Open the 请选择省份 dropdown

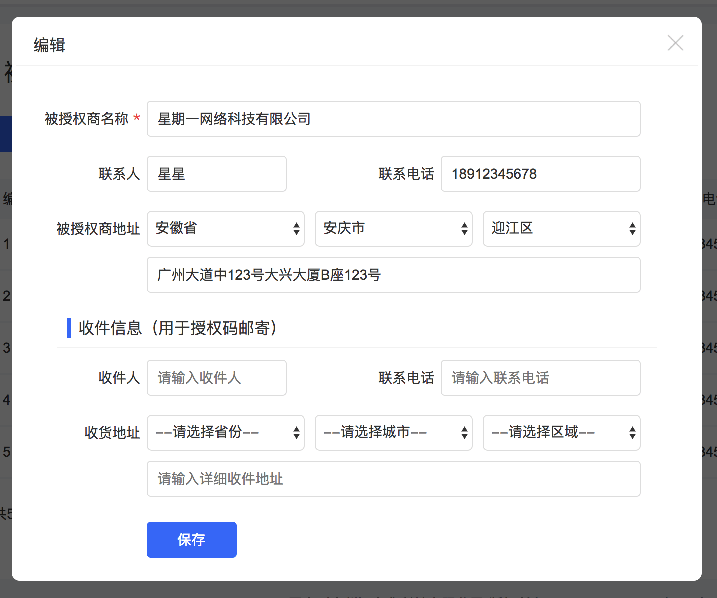pos(225,433)
